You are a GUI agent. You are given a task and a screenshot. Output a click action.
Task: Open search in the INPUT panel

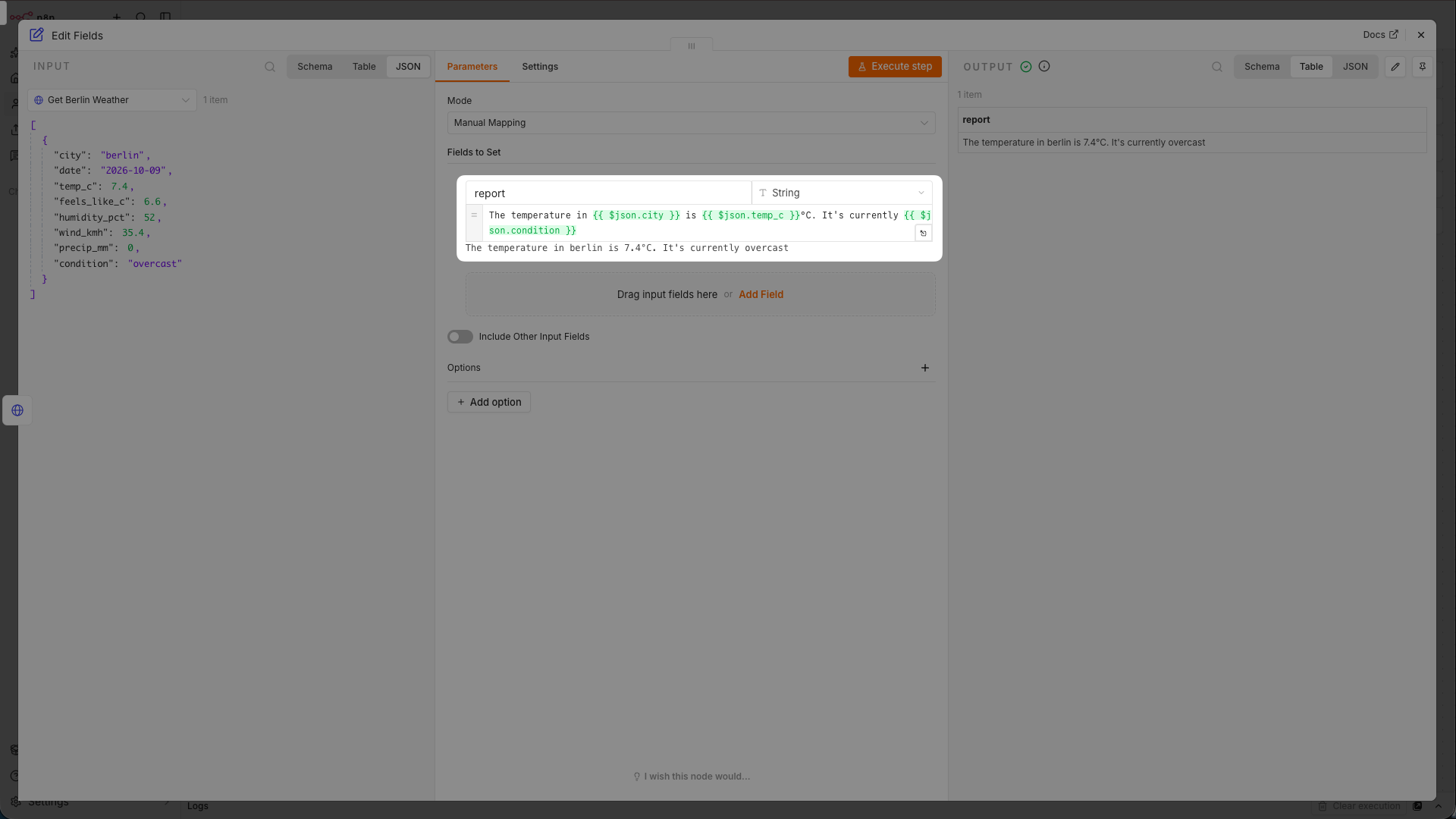point(270,67)
